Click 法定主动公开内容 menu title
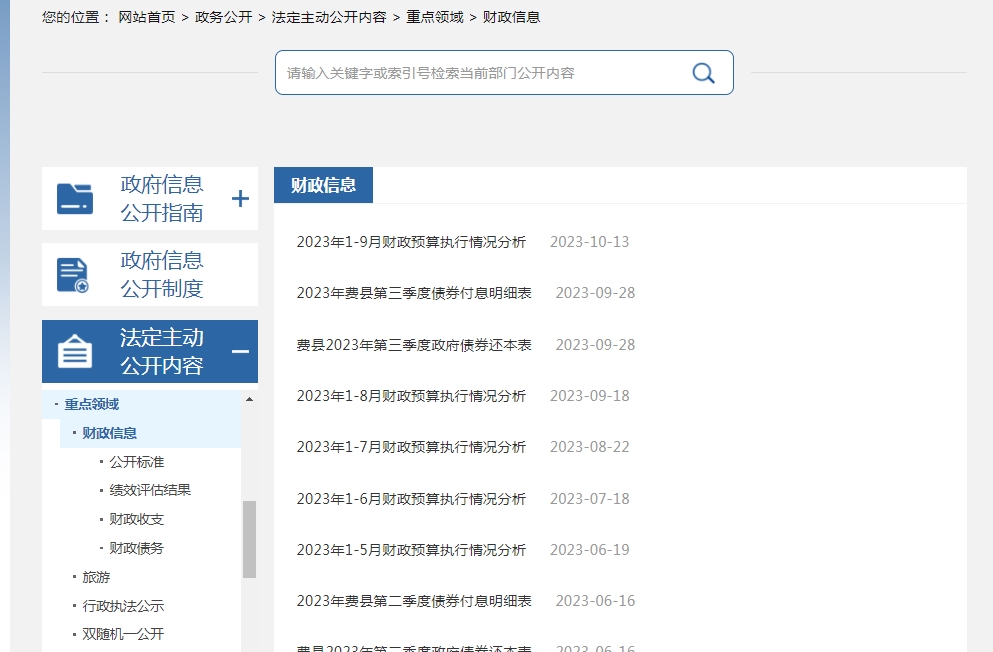Screen dimensions: 993x652 (162, 351)
